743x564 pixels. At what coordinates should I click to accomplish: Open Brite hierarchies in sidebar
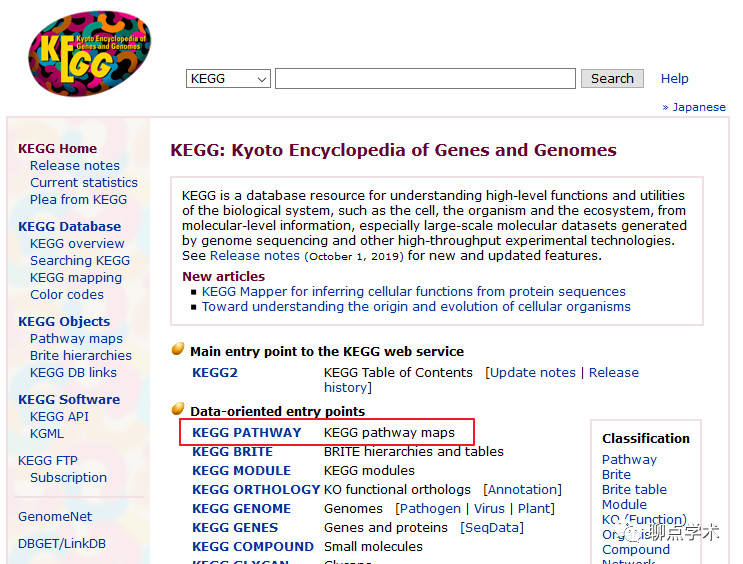coord(81,355)
